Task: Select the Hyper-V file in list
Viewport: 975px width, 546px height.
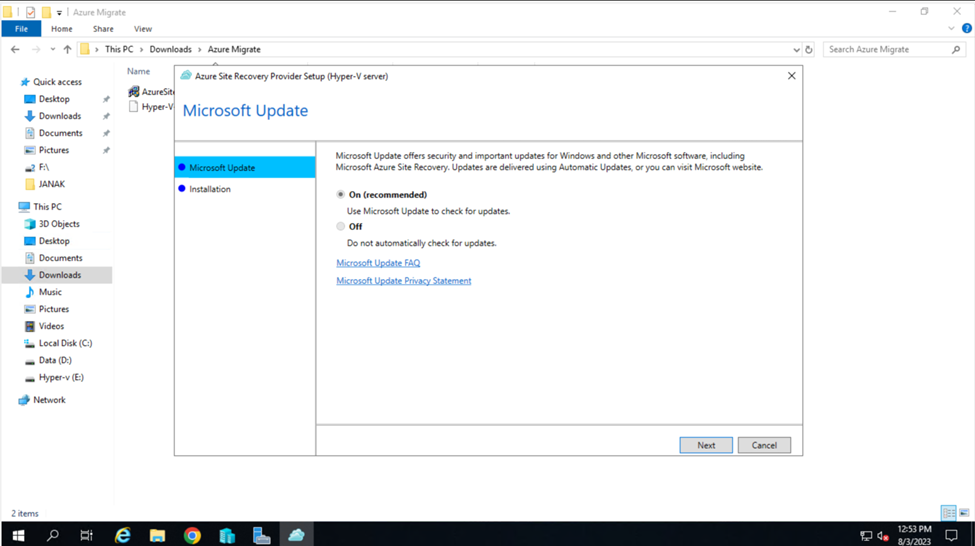Action: (x=151, y=107)
